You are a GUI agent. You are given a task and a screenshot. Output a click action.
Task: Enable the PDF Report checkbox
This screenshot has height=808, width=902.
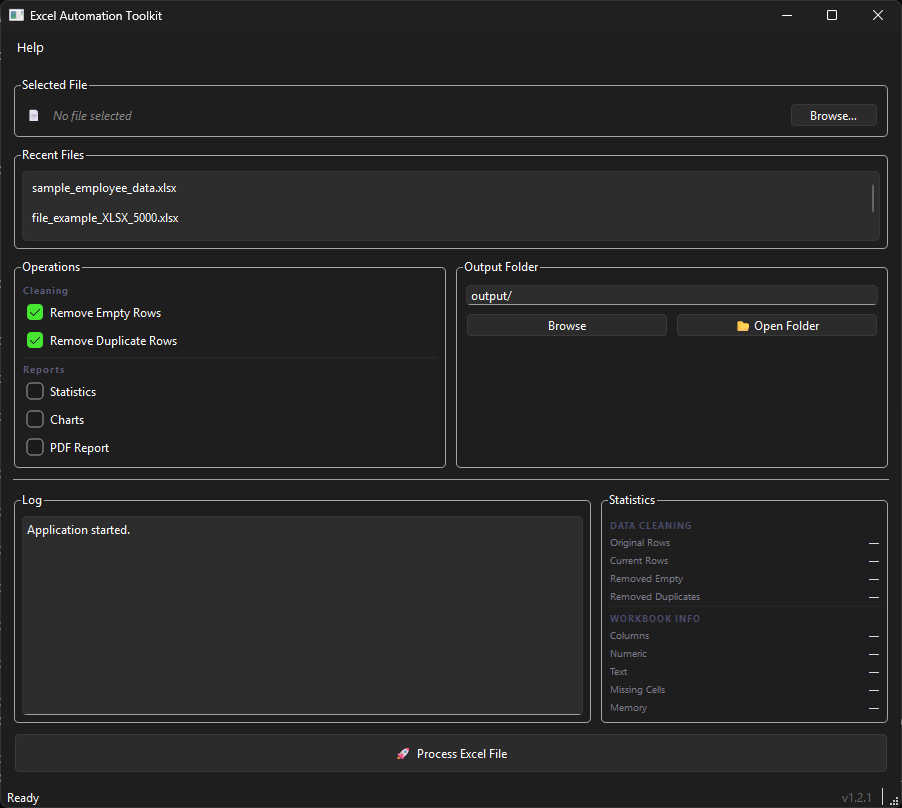tap(35, 447)
